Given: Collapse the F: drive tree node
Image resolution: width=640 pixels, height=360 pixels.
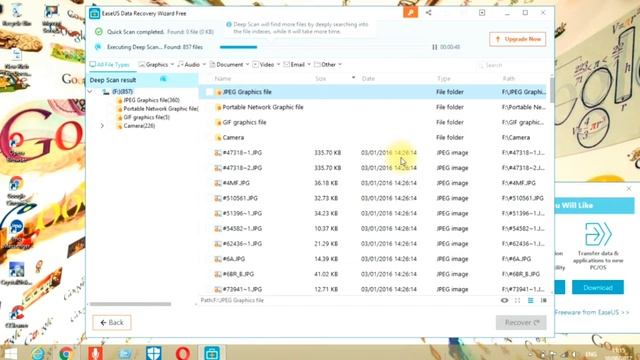Looking at the screenshot, I should pos(90,92).
